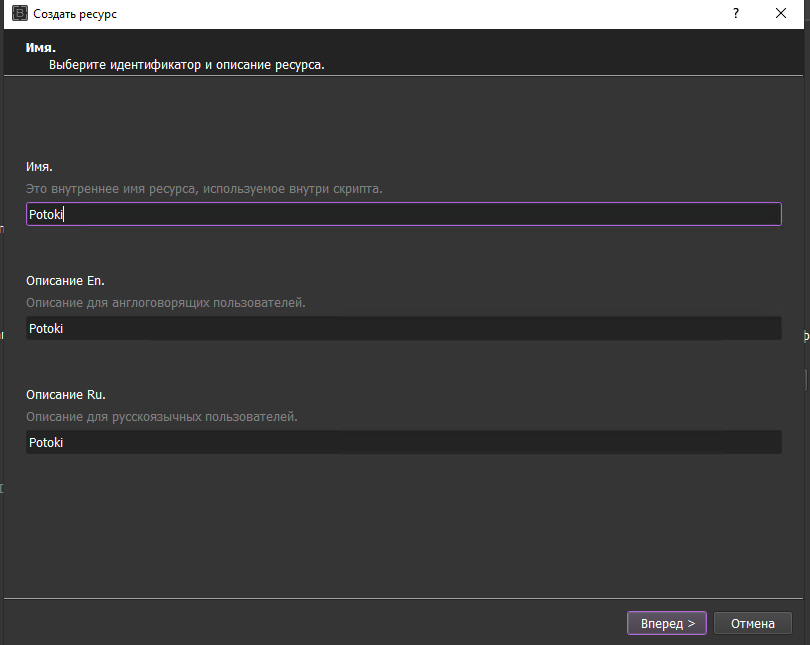This screenshot has height=645, width=810.
Task: Close the Создать ресурс dialog
Action: point(781,13)
